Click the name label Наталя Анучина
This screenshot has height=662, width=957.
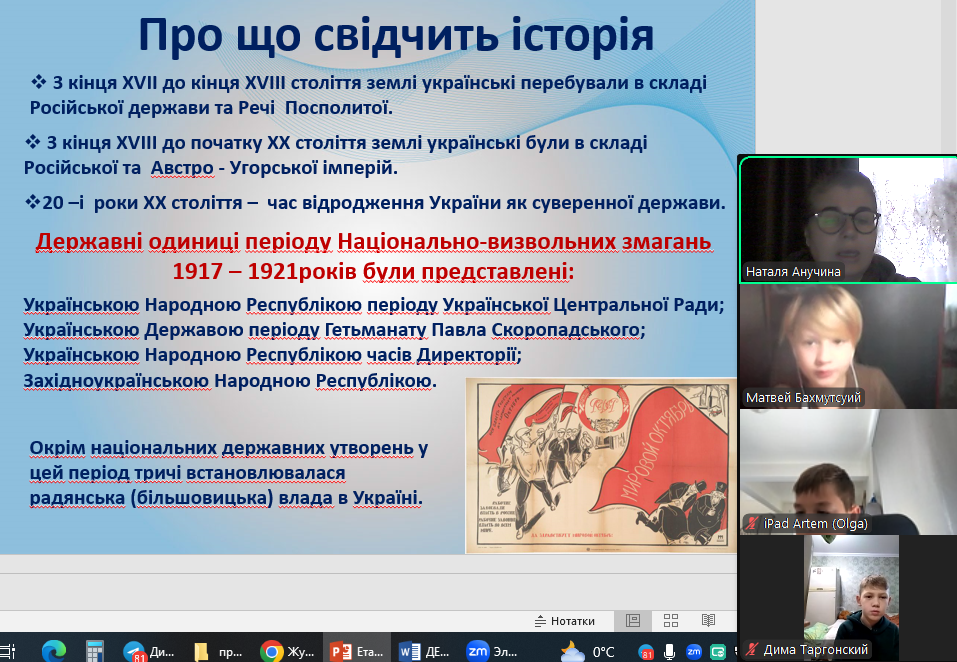[x=793, y=272]
